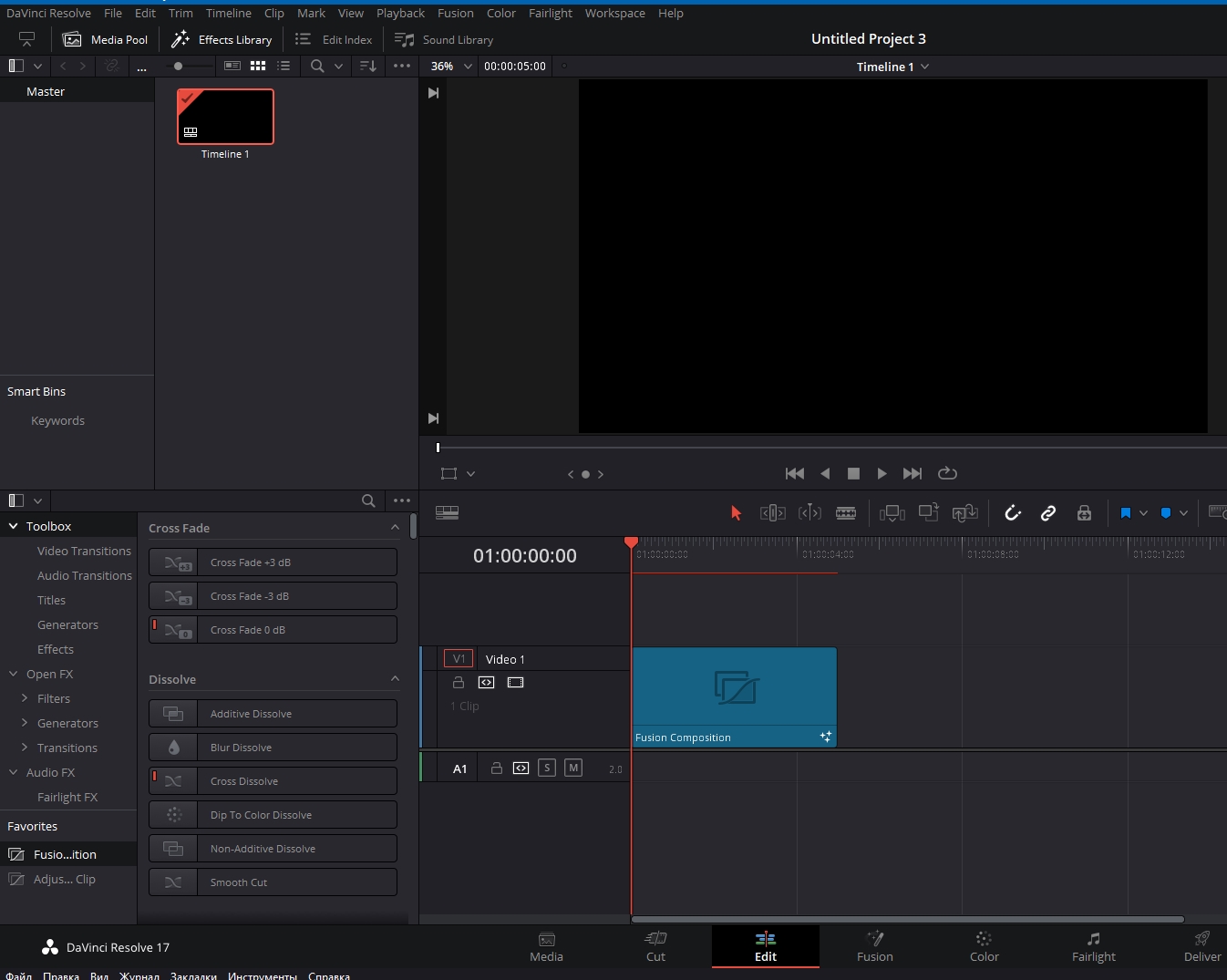The width and height of the screenshot is (1227, 980).
Task: Select the Blade Edit Mode tool
Action: [846, 513]
